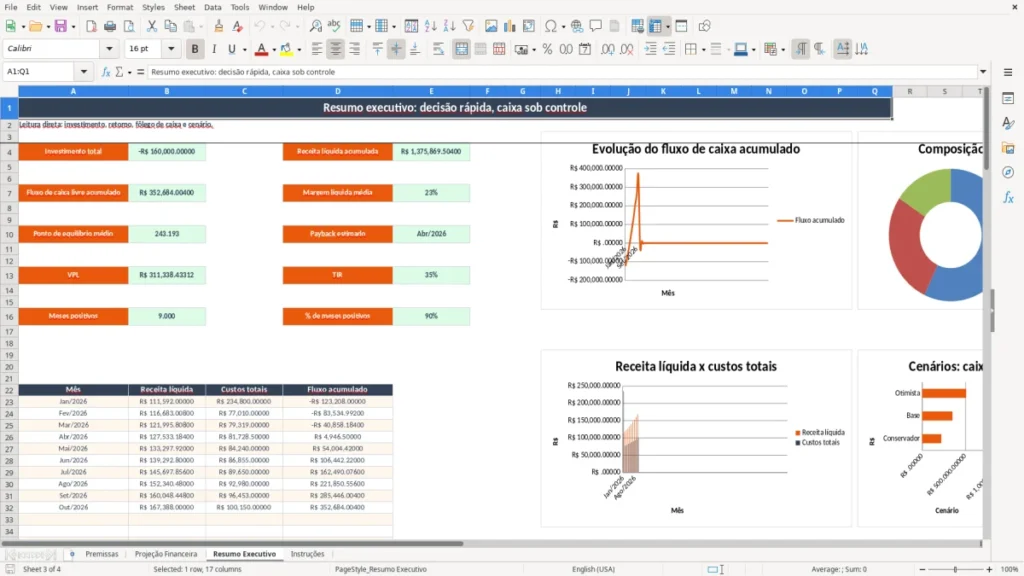1024x576 pixels.
Task: Insert a comment
Action: [x=596, y=26]
